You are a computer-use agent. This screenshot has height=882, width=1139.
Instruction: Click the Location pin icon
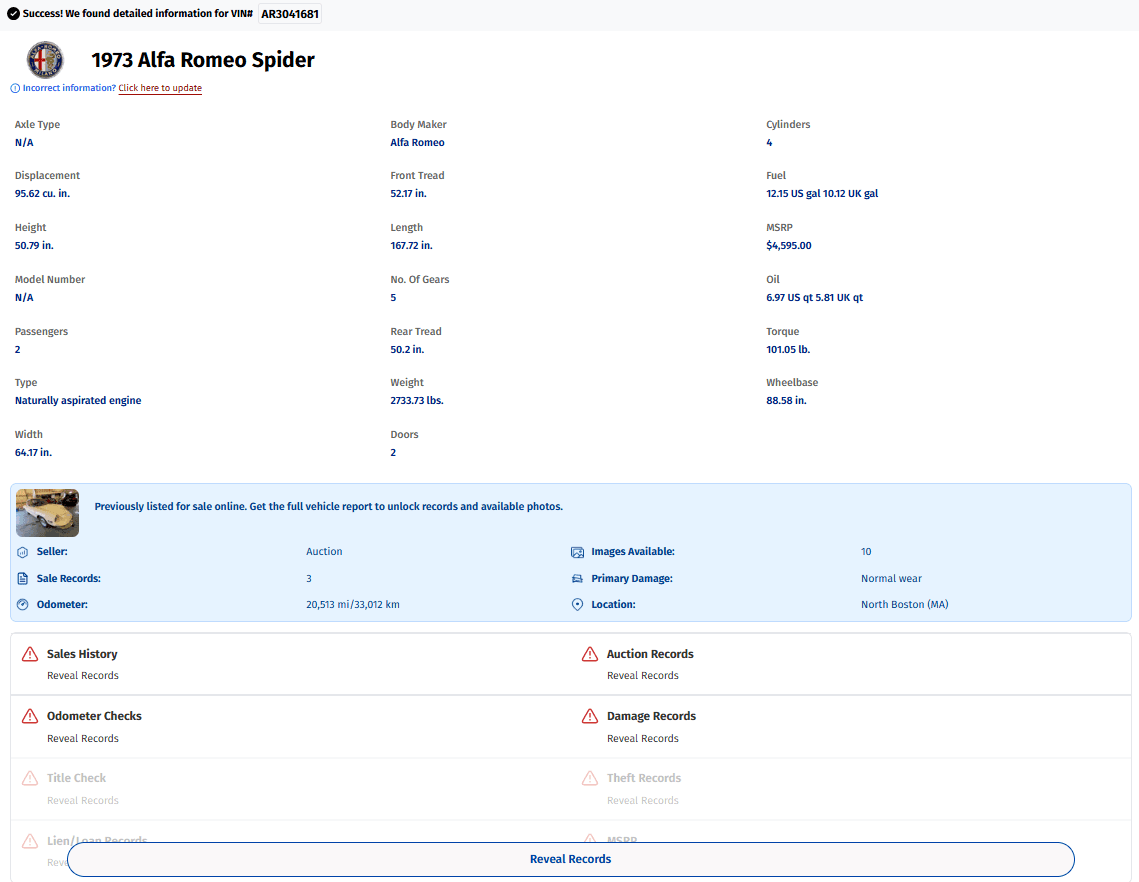[577, 604]
